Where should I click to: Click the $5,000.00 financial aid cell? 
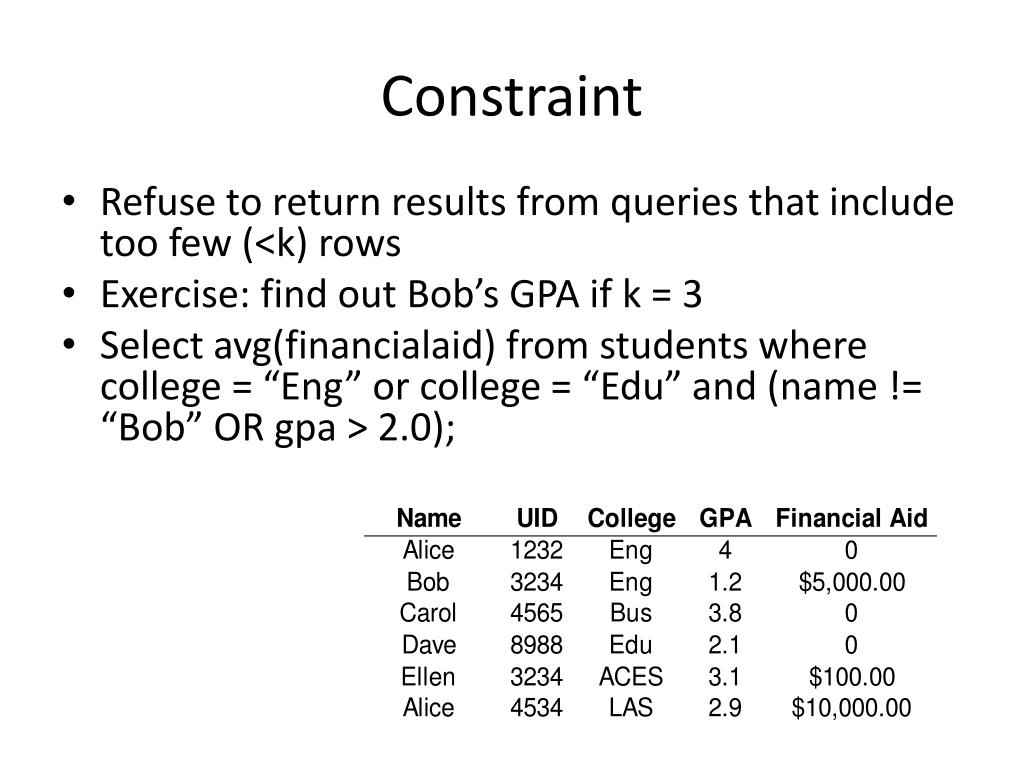click(852, 582)
